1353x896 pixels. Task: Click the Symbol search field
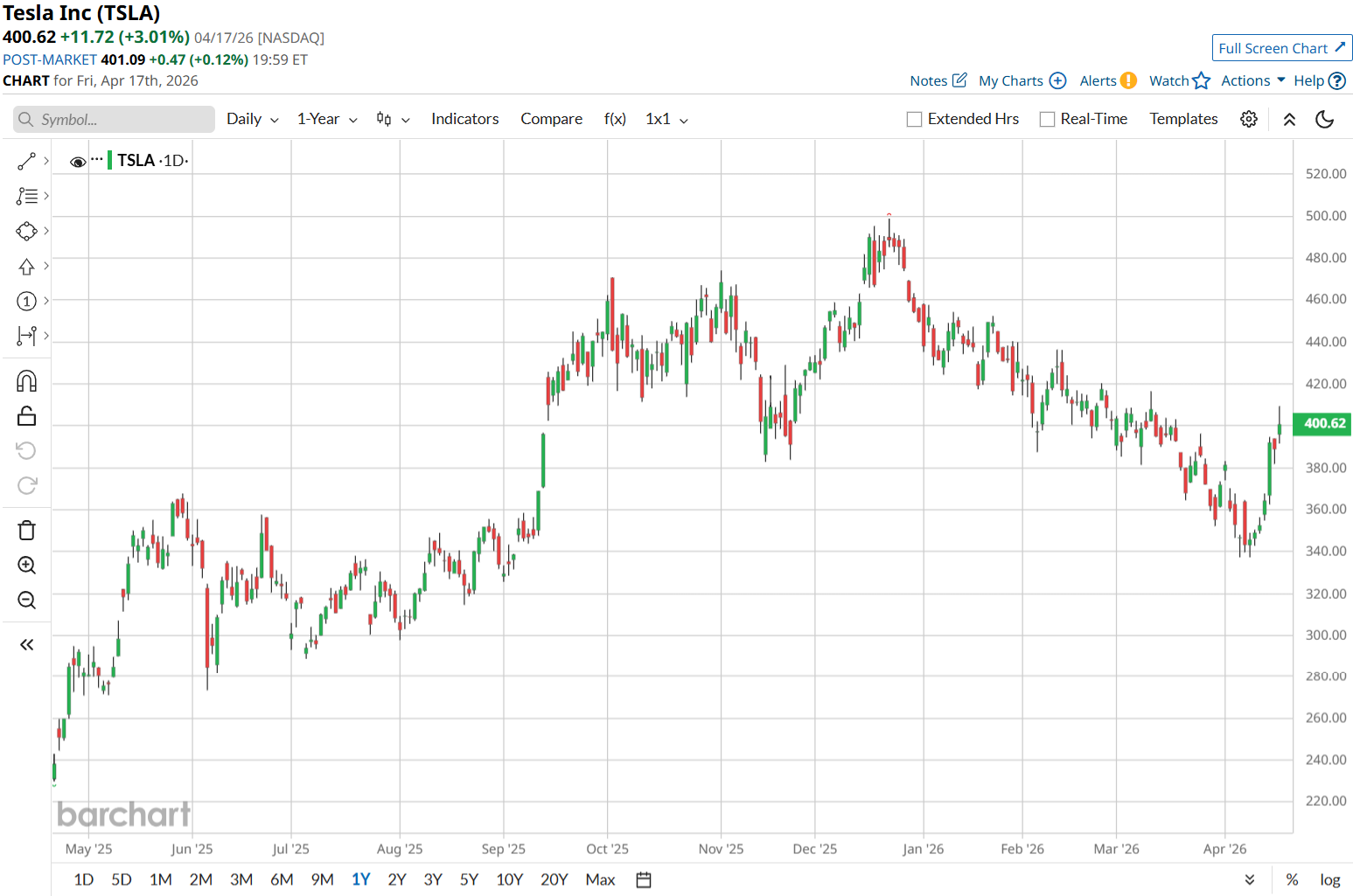114,120
